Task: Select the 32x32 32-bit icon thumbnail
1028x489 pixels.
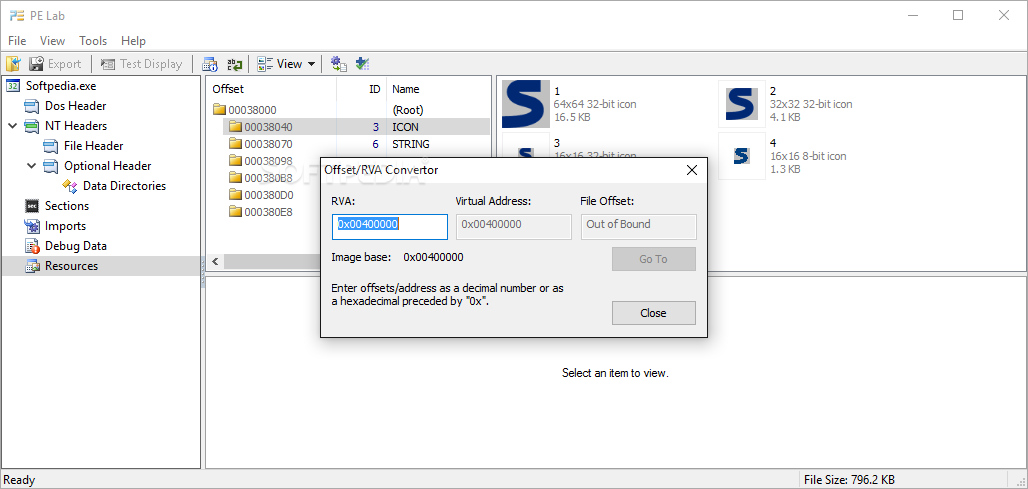Action: [742, 104]
